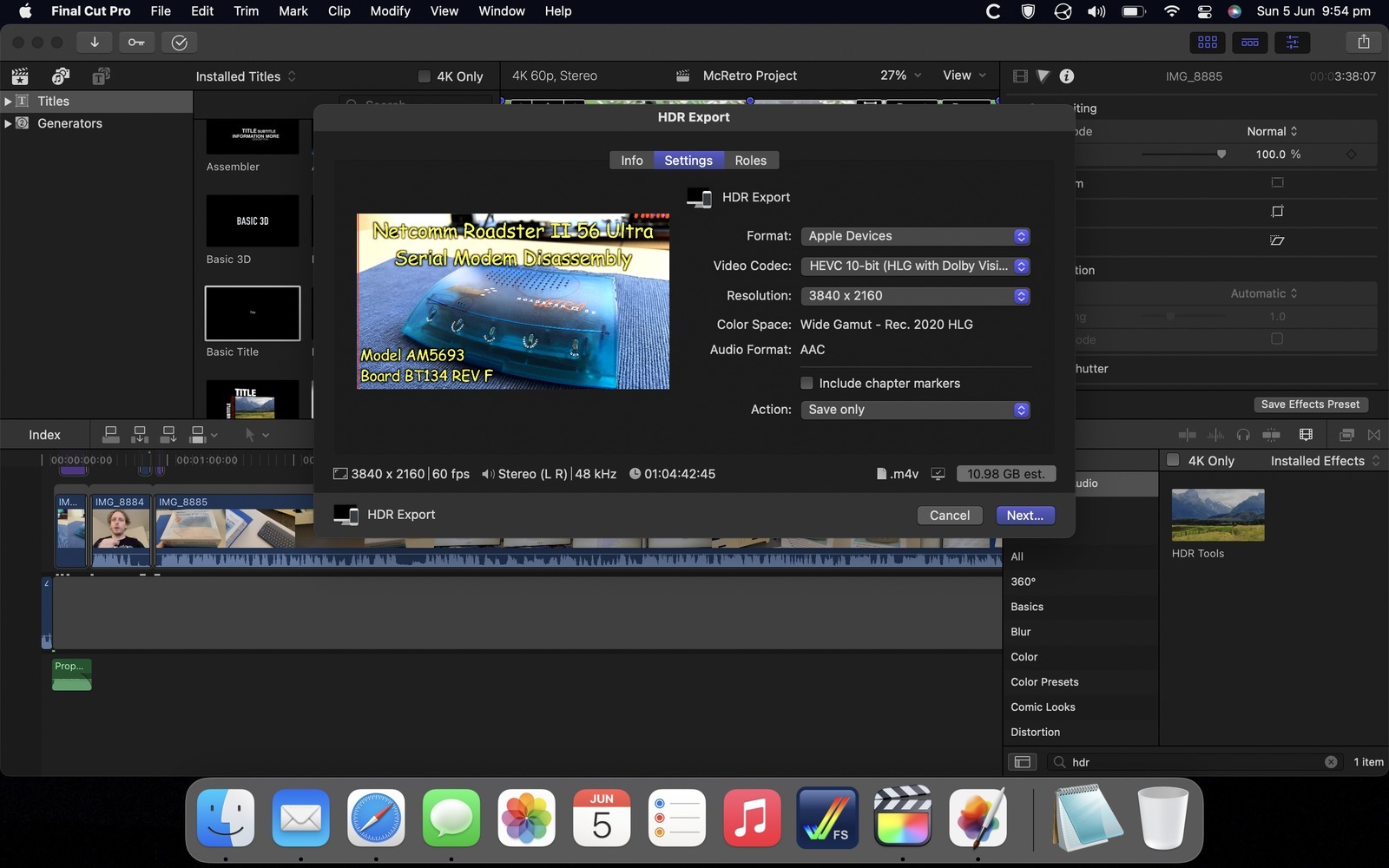
Task: Toggle the snapping icon in timeline
Action: click(1271, 435)
